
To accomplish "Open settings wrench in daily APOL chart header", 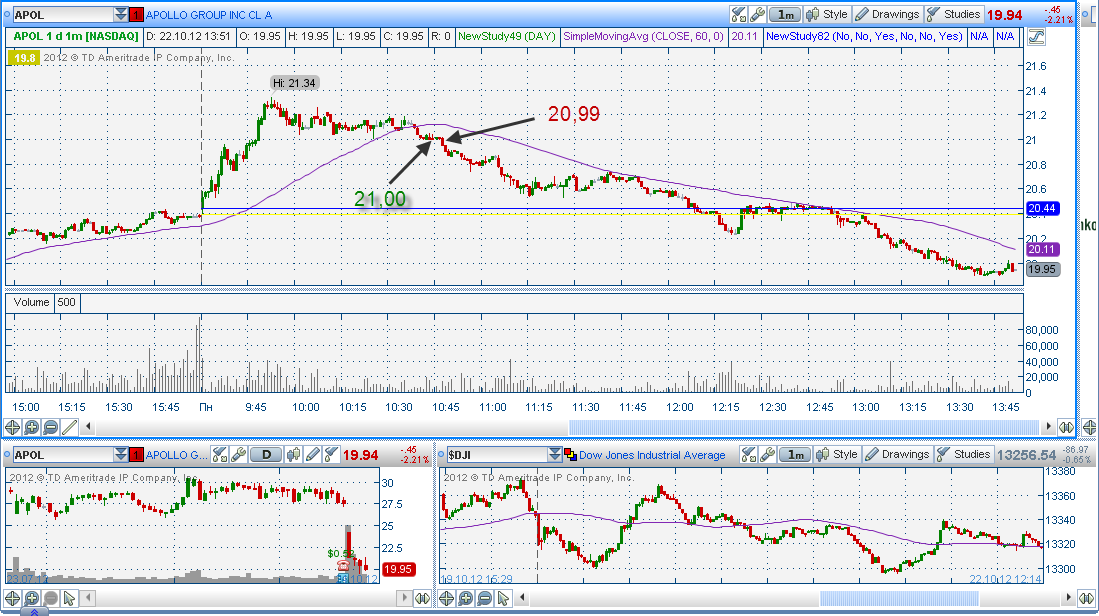I will (238, 455).
